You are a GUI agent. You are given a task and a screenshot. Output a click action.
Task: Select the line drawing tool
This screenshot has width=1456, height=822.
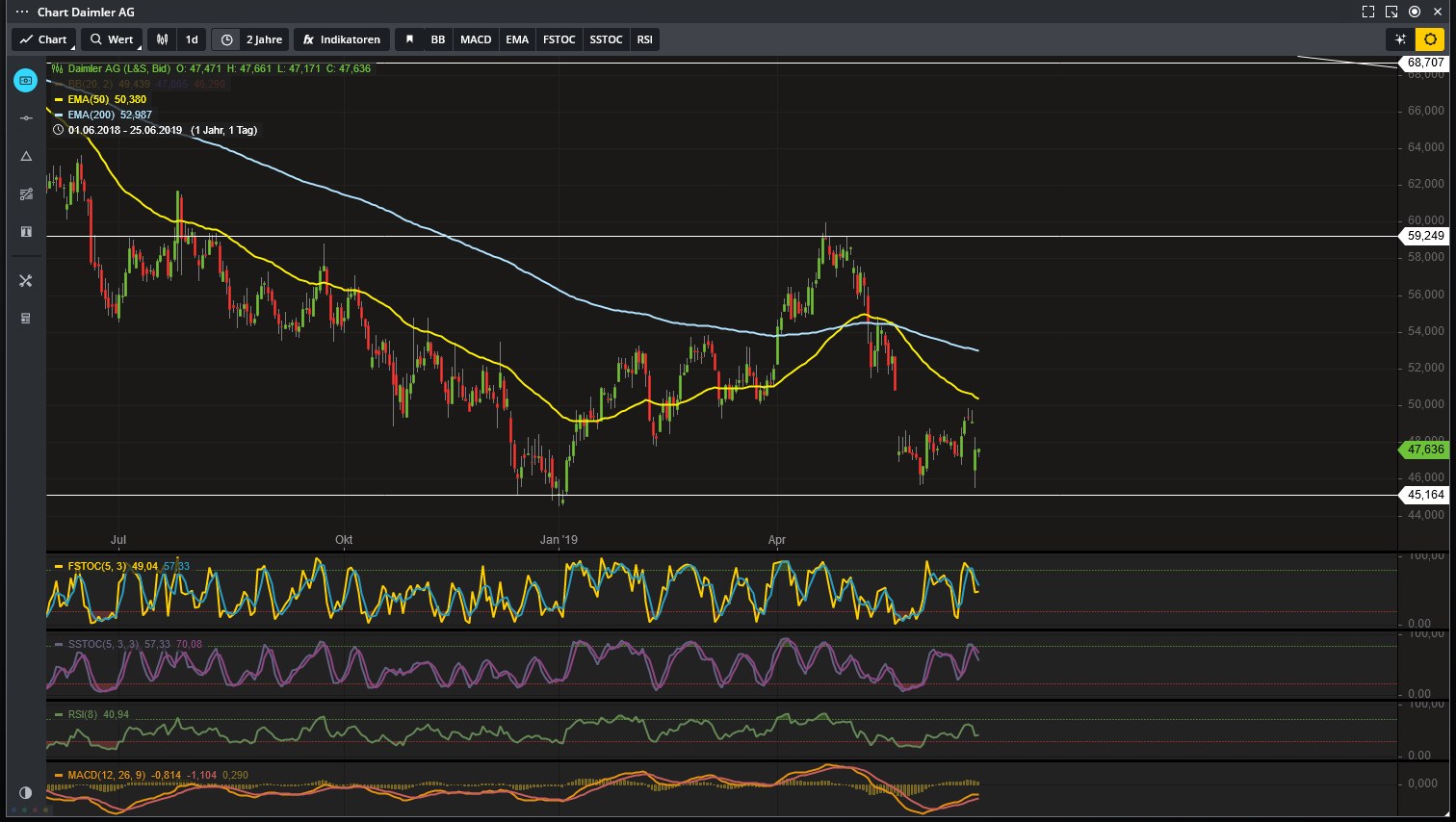pos(26,117)
